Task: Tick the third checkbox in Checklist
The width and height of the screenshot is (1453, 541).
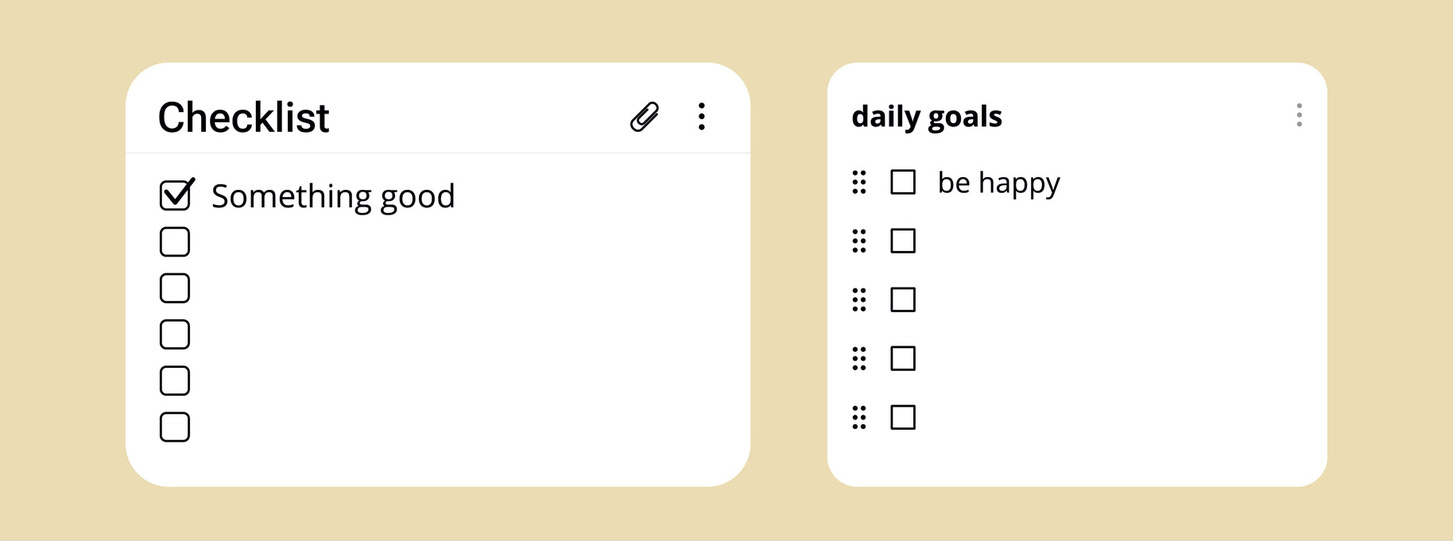Action: pos(175,288)
